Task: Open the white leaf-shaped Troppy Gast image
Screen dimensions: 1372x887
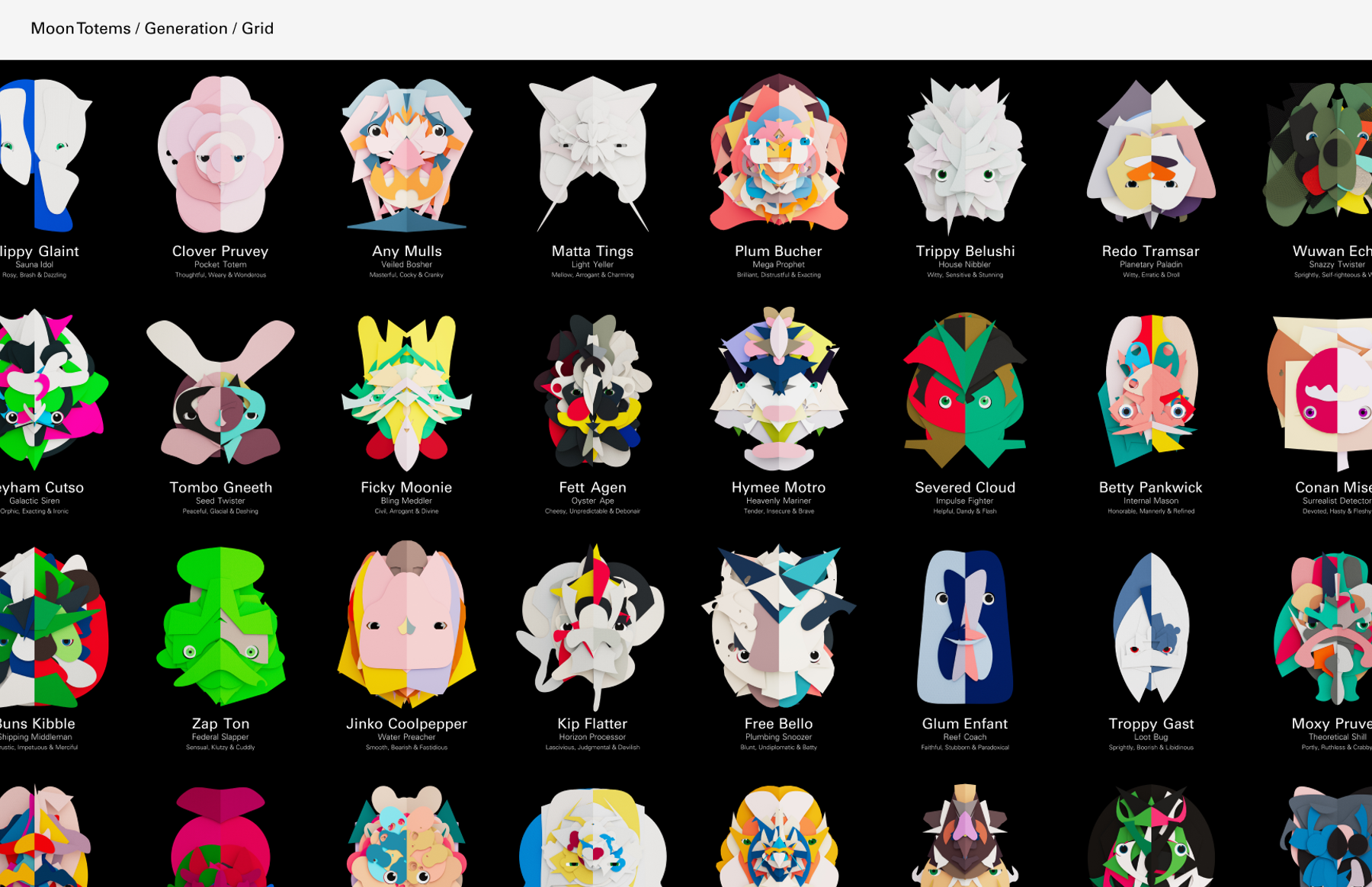Action: point(1151,627)
